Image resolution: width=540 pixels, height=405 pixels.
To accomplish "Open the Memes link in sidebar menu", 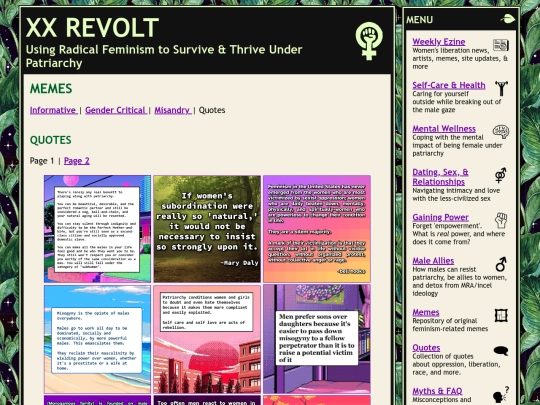I will click(x=426, y=312).
